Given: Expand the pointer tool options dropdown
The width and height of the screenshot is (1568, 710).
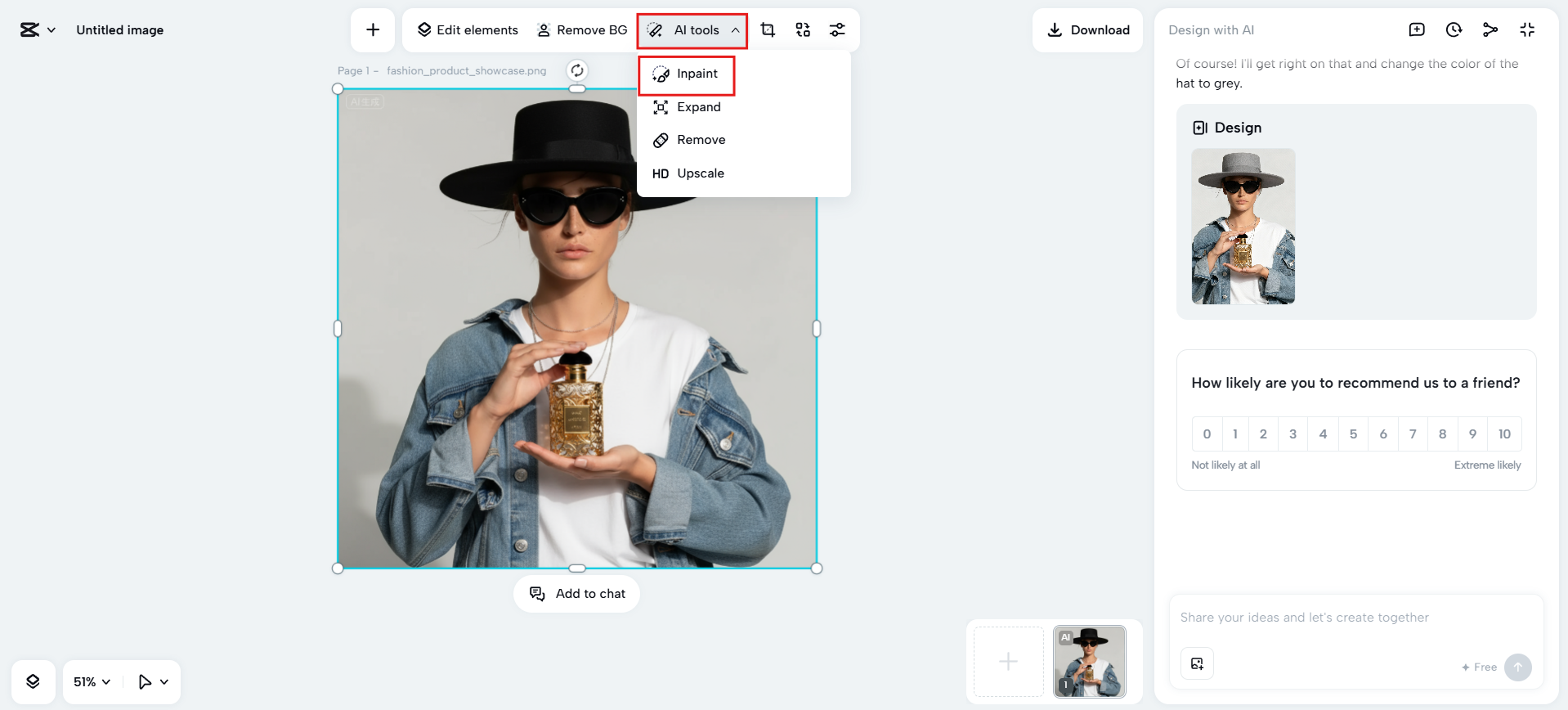Looking at the screenshot, I should (x=164, y=681).
